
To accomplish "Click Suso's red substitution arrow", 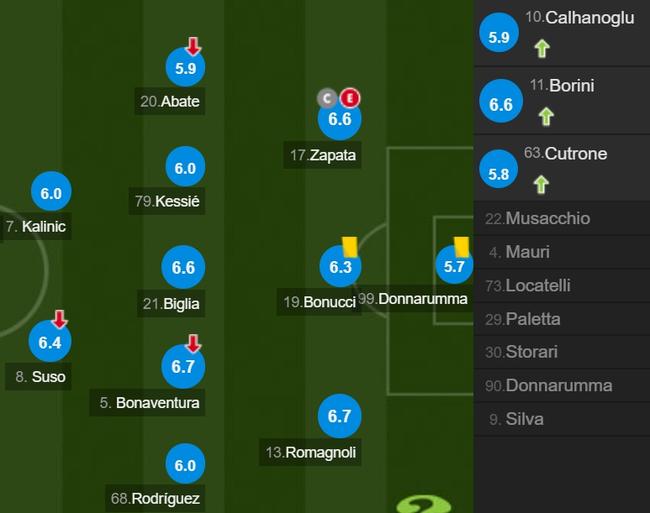I will (60, 319).
